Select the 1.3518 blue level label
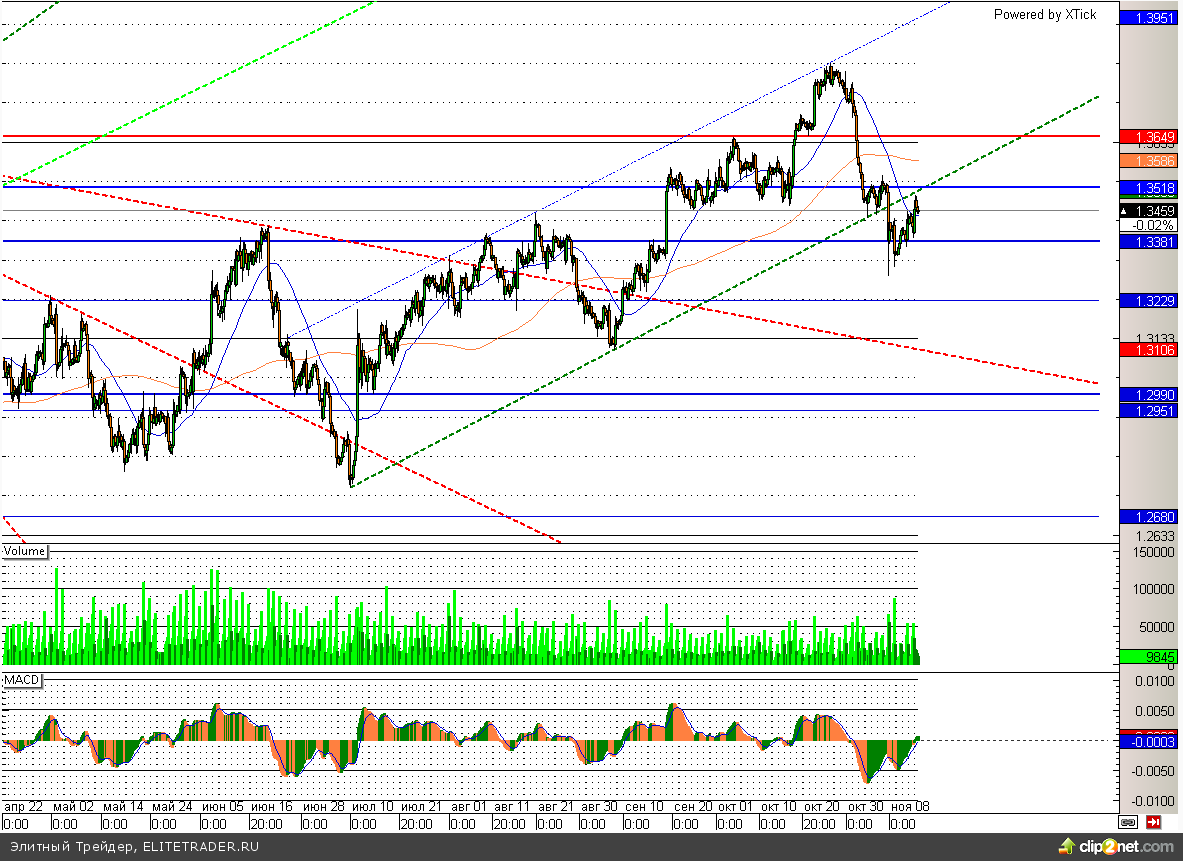 point(1151,188)
